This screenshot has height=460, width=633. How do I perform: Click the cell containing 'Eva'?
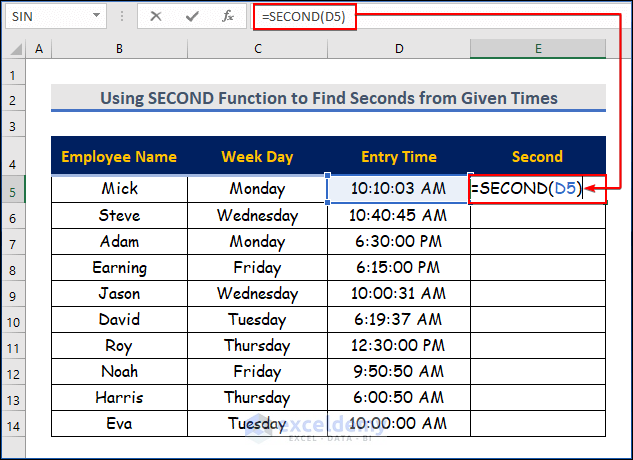[x=119, y=423]
